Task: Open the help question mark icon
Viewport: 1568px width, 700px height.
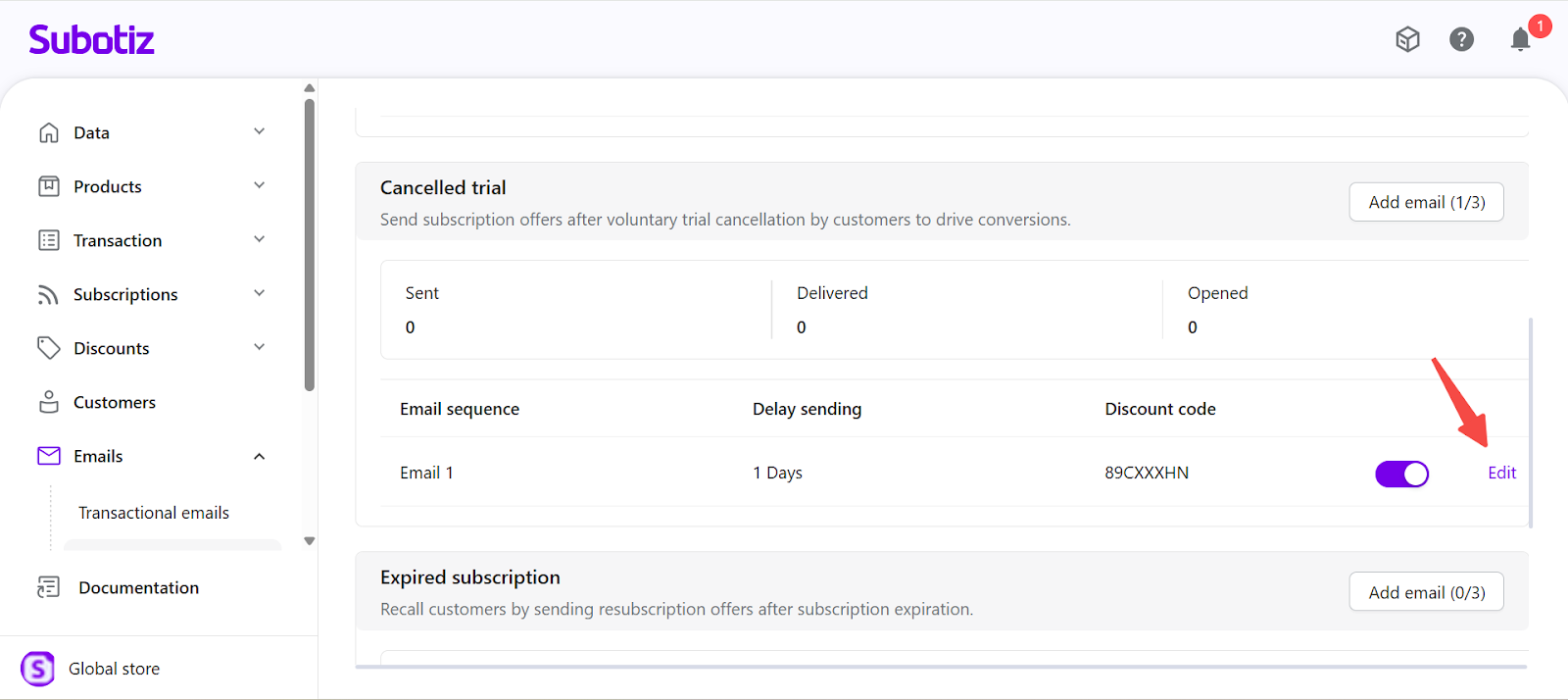Action: (1461, 39)
